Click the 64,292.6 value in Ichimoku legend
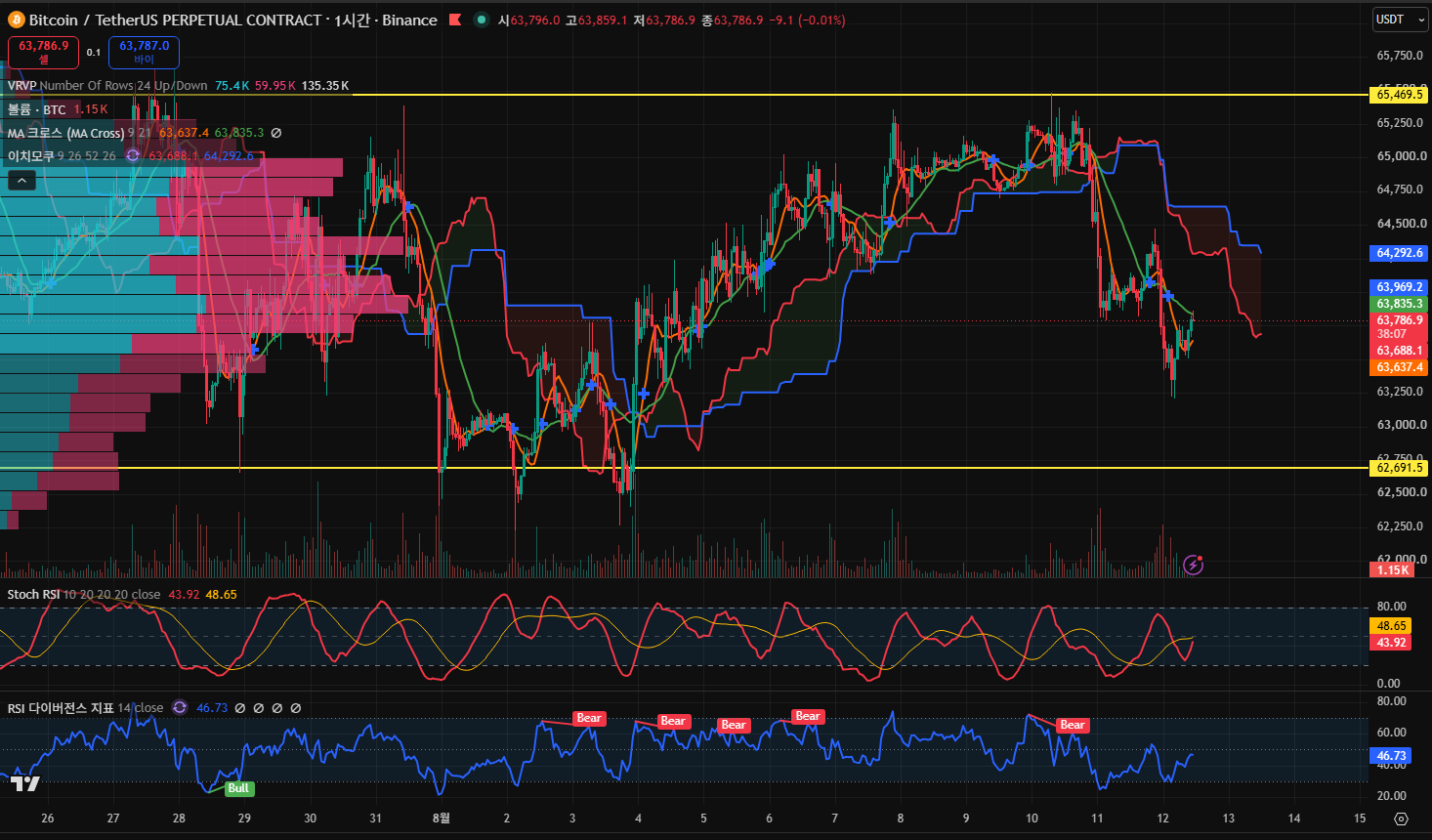The image size is (1432, 840). [229, 155]
